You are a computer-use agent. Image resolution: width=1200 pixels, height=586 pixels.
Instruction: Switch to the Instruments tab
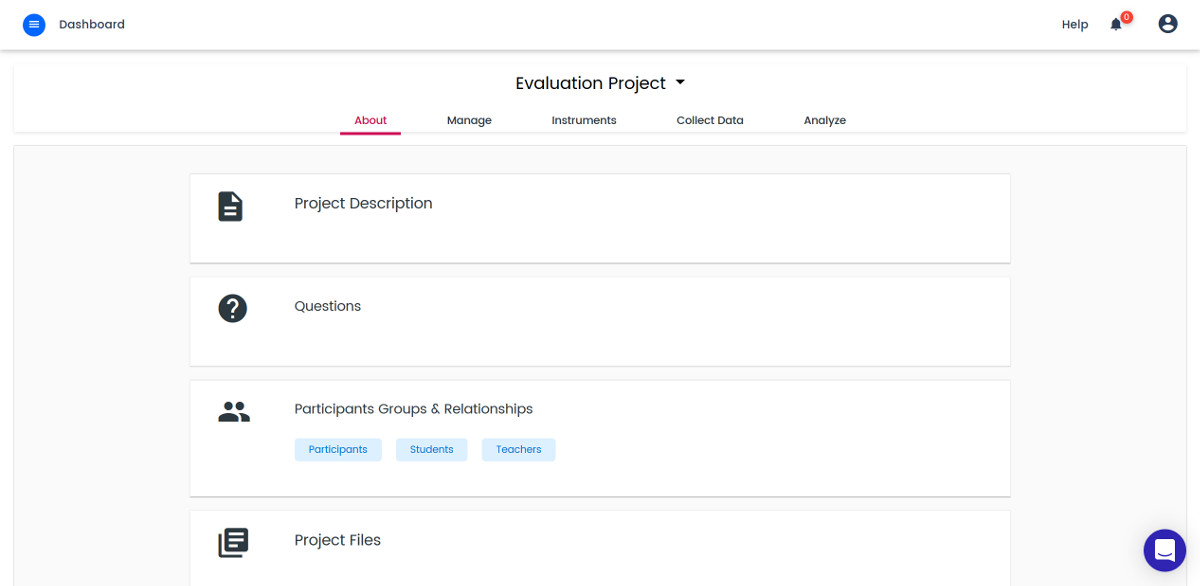pos(584,120)
